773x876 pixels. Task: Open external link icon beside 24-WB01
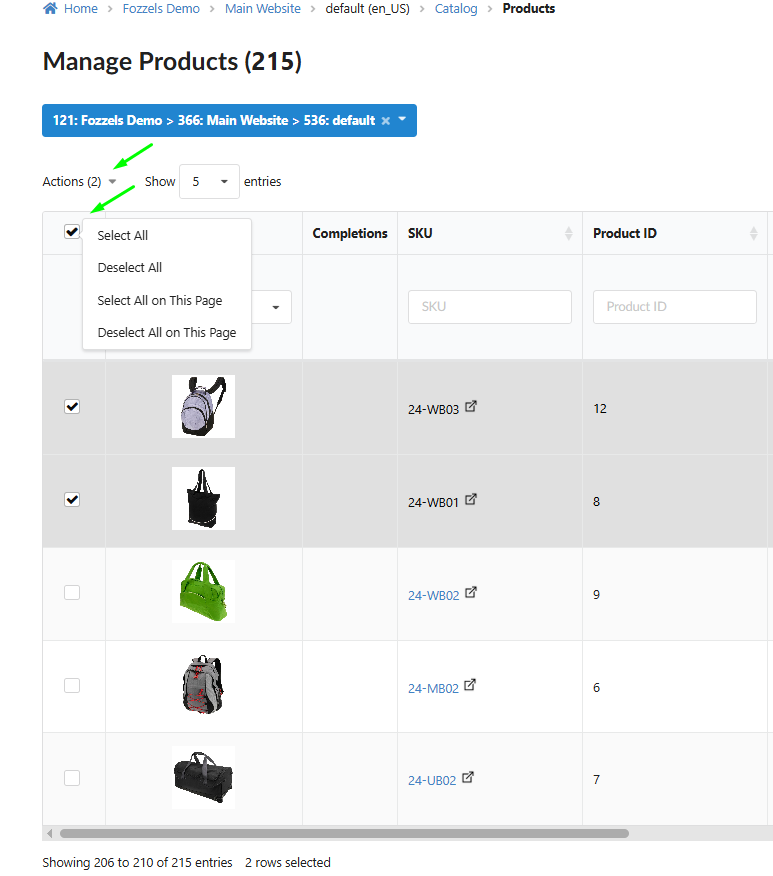(471, 500)
